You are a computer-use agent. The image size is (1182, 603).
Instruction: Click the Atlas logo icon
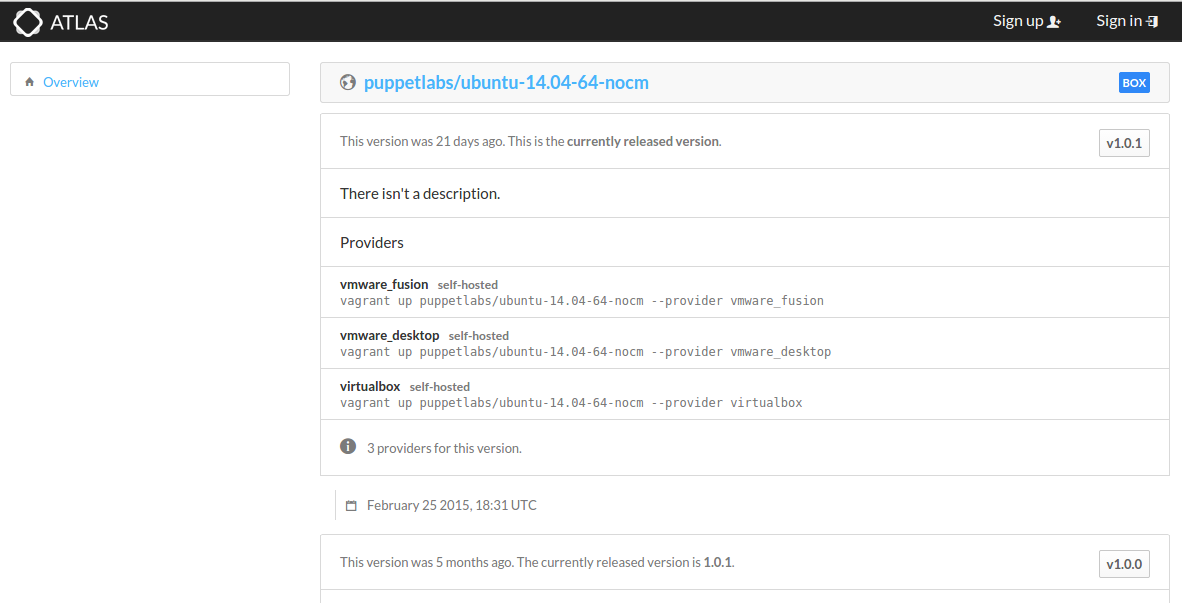(28, 22)
